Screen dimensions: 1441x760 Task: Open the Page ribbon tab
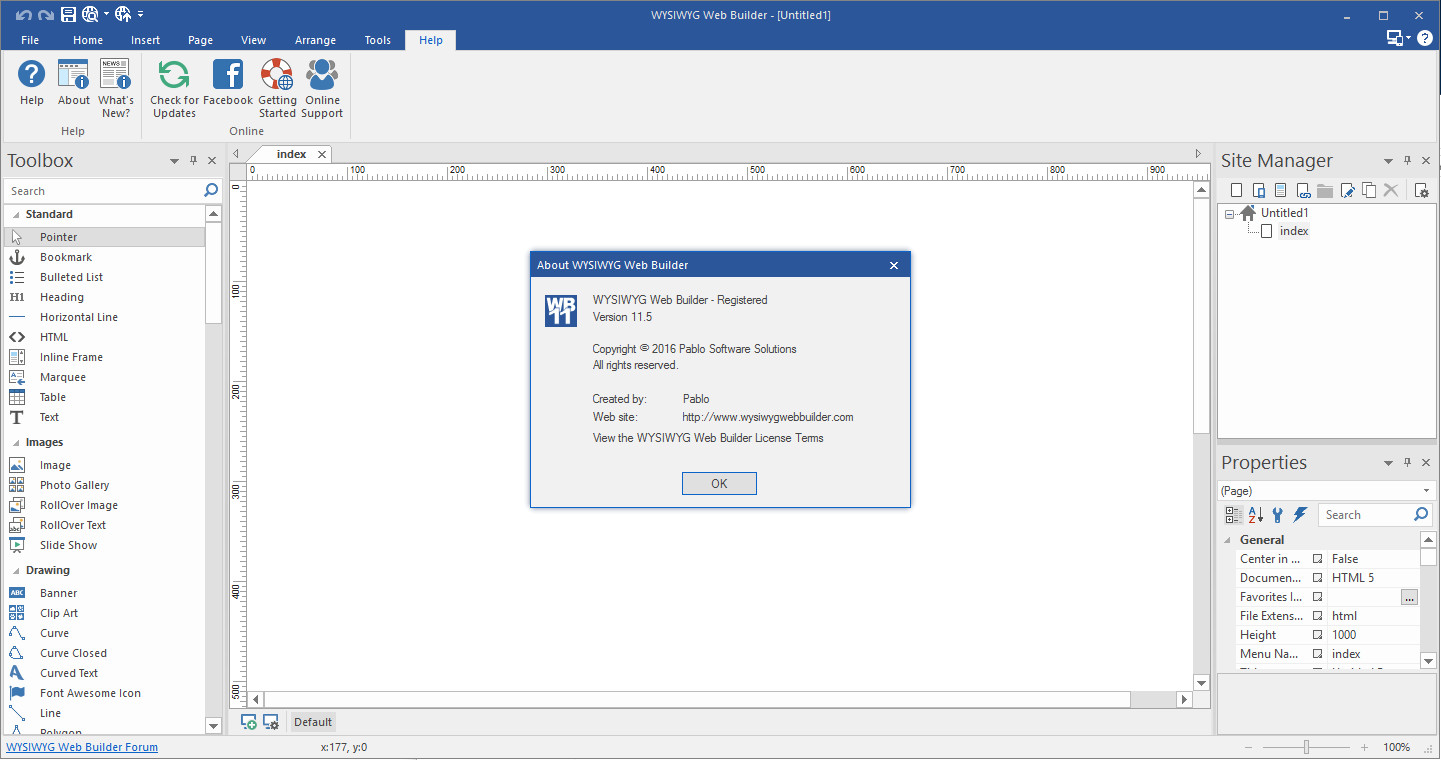point(200,40)
